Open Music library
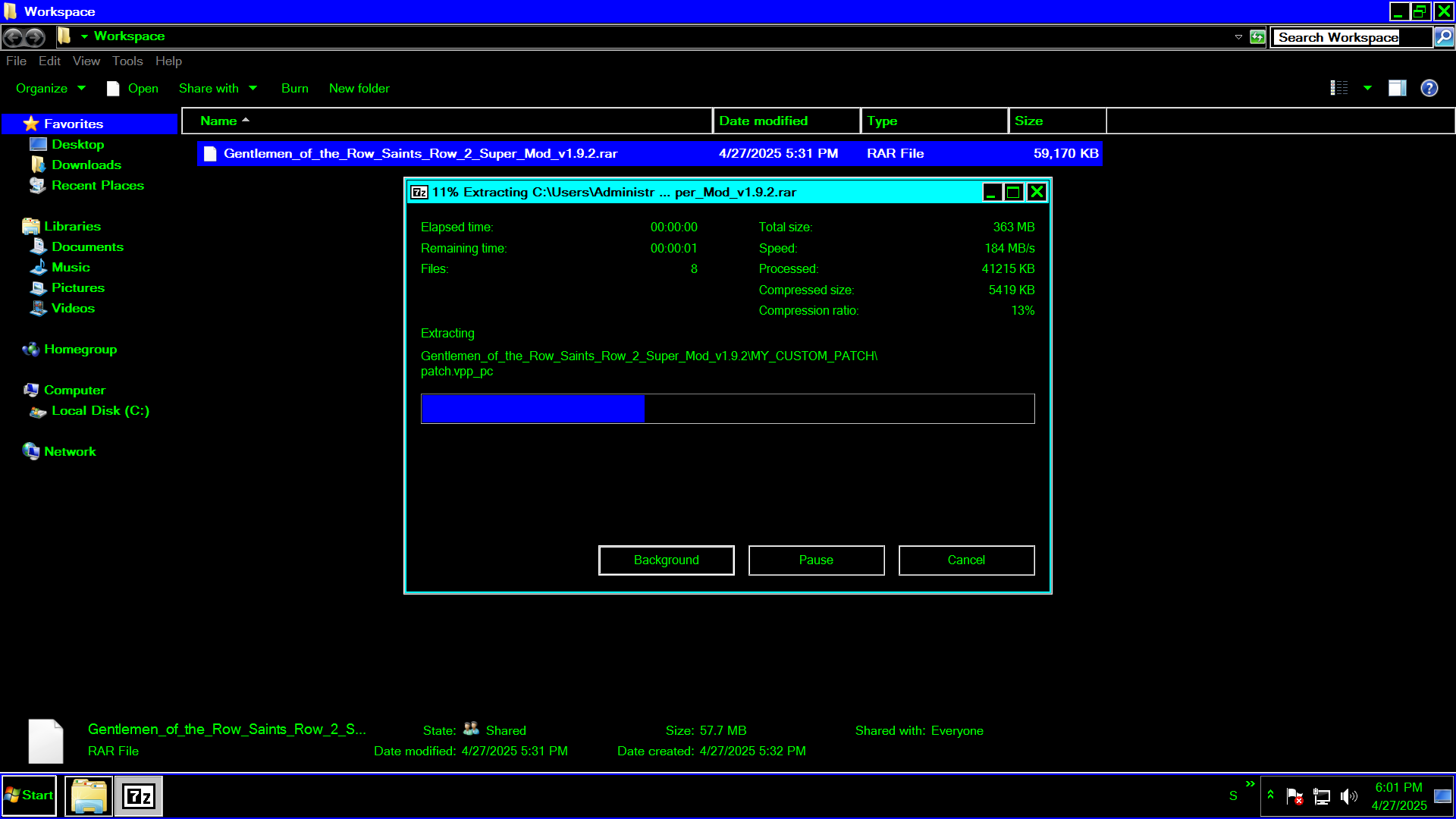This screenshot has width=1456, height=819. click(x=71, y=267)
